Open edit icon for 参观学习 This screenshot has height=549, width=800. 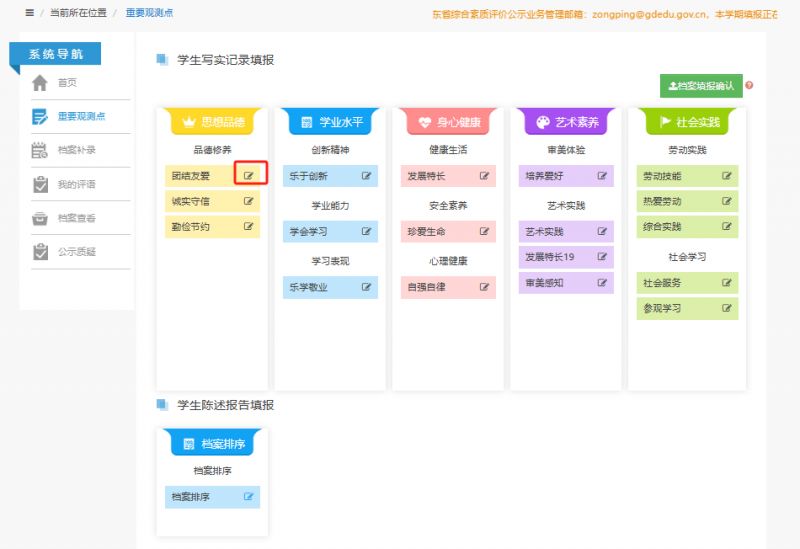point(727,308)
